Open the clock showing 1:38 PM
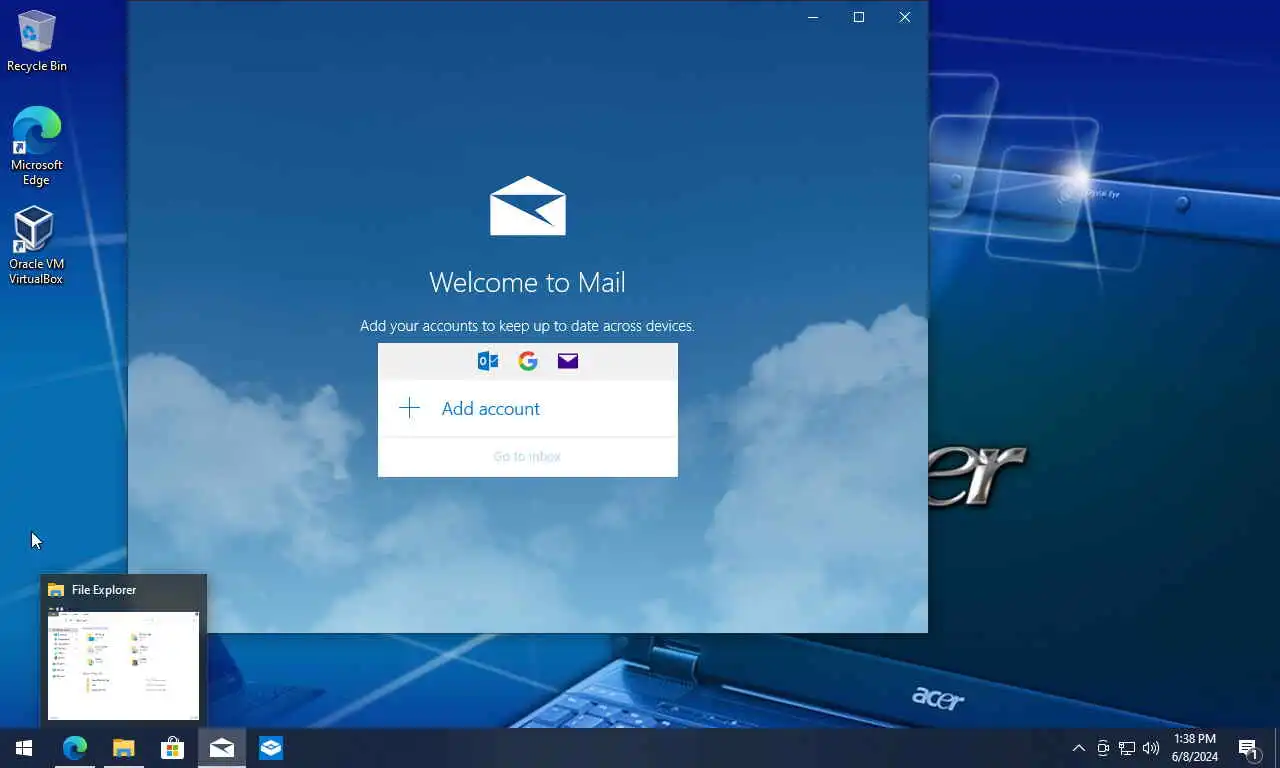The image size is (1280, 768). (x=1195, y=748)
